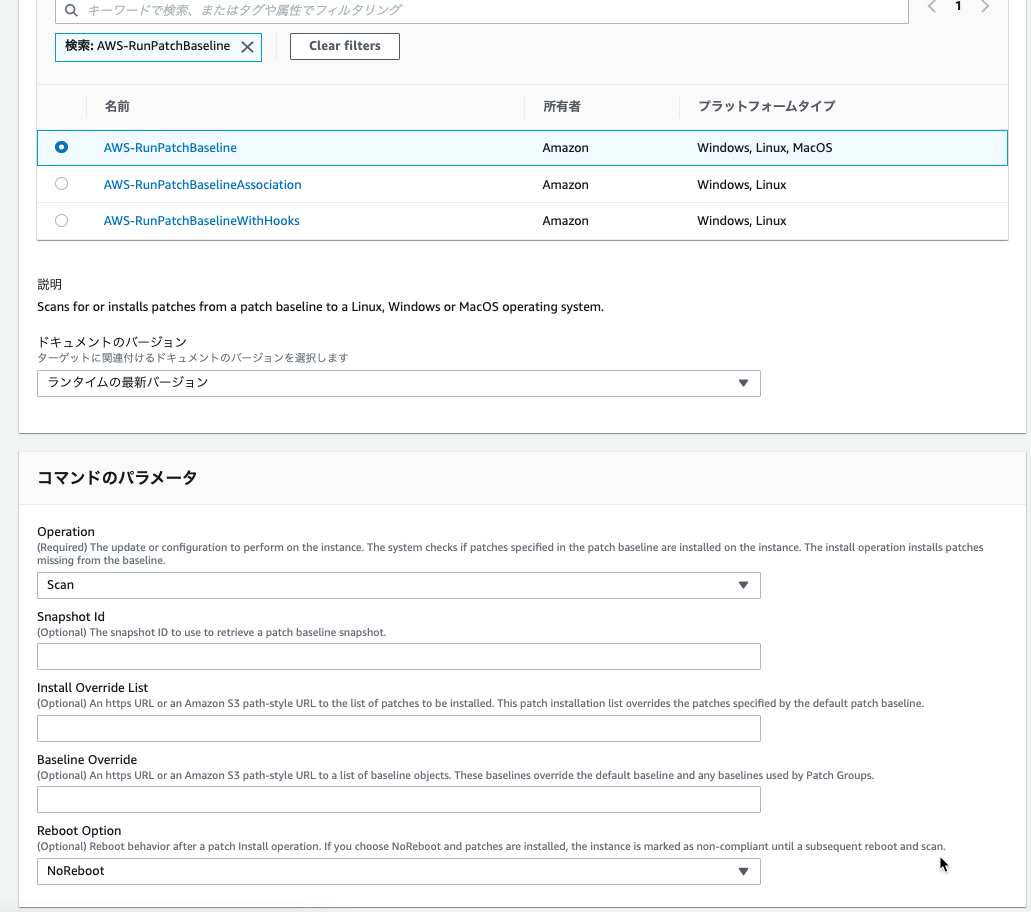The width and height of the screenshot is (1031, 912).
Task: Go to the next results page
Action: coord(984,7)
